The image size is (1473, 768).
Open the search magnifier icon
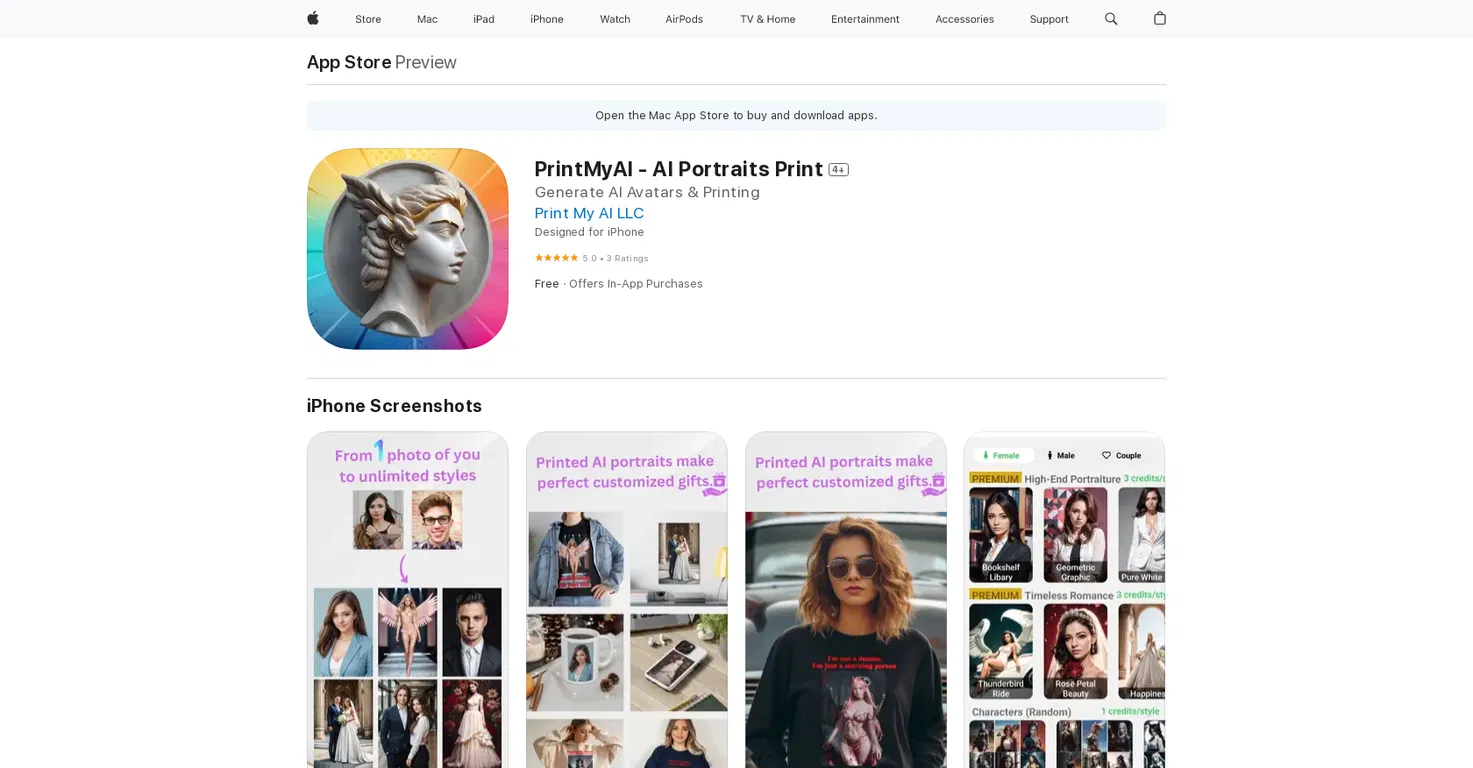[1111, 19]
